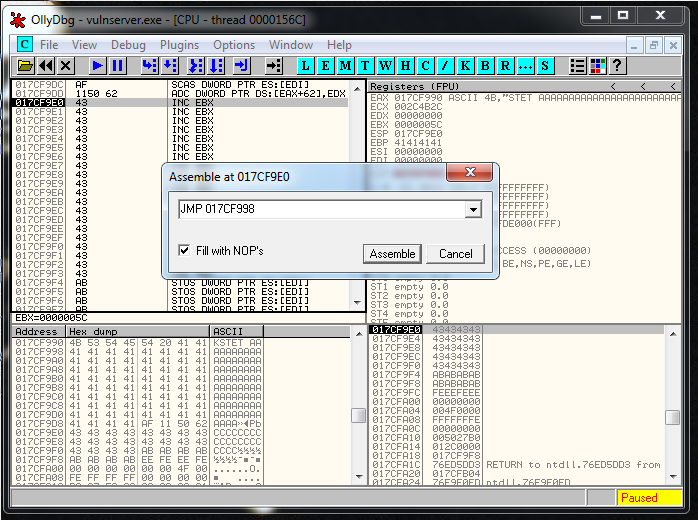Run program with the play icon

97,66
